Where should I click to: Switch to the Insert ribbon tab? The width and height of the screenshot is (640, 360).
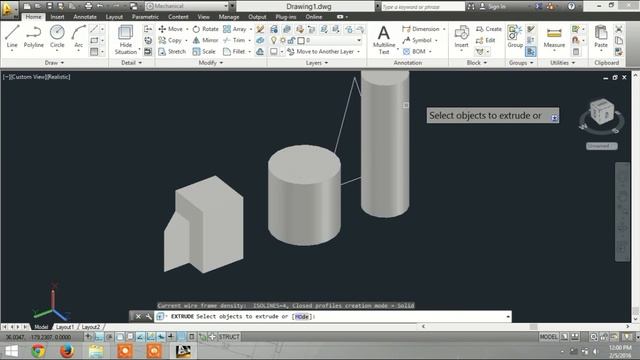(57, 17)
